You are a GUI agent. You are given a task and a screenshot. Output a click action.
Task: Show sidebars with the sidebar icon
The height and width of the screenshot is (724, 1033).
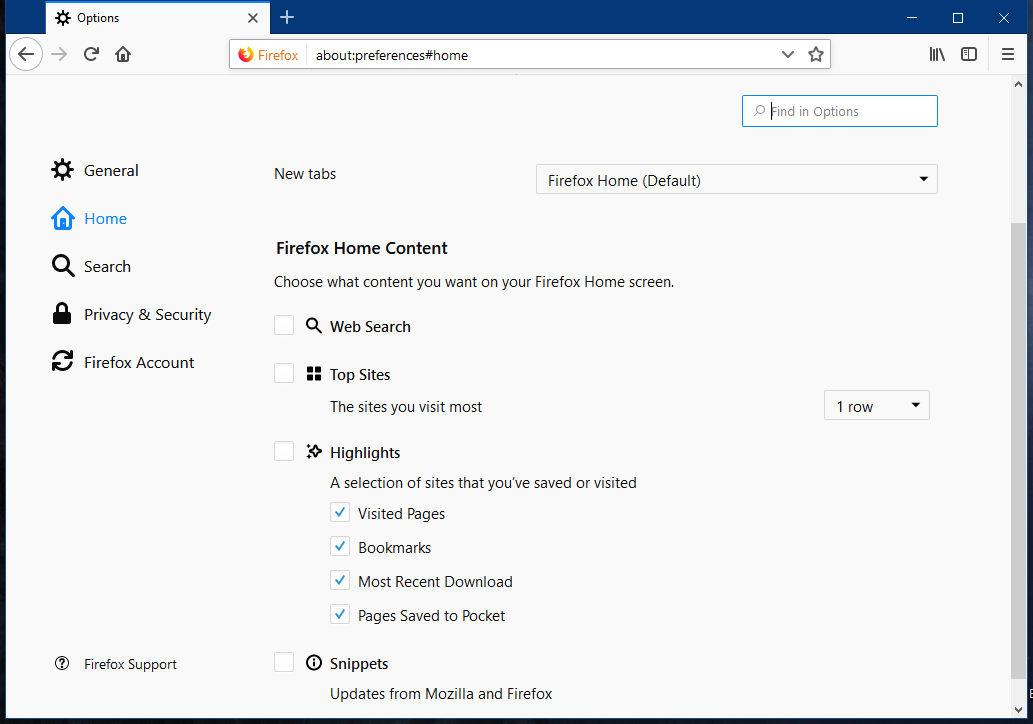tap(968, 54)
